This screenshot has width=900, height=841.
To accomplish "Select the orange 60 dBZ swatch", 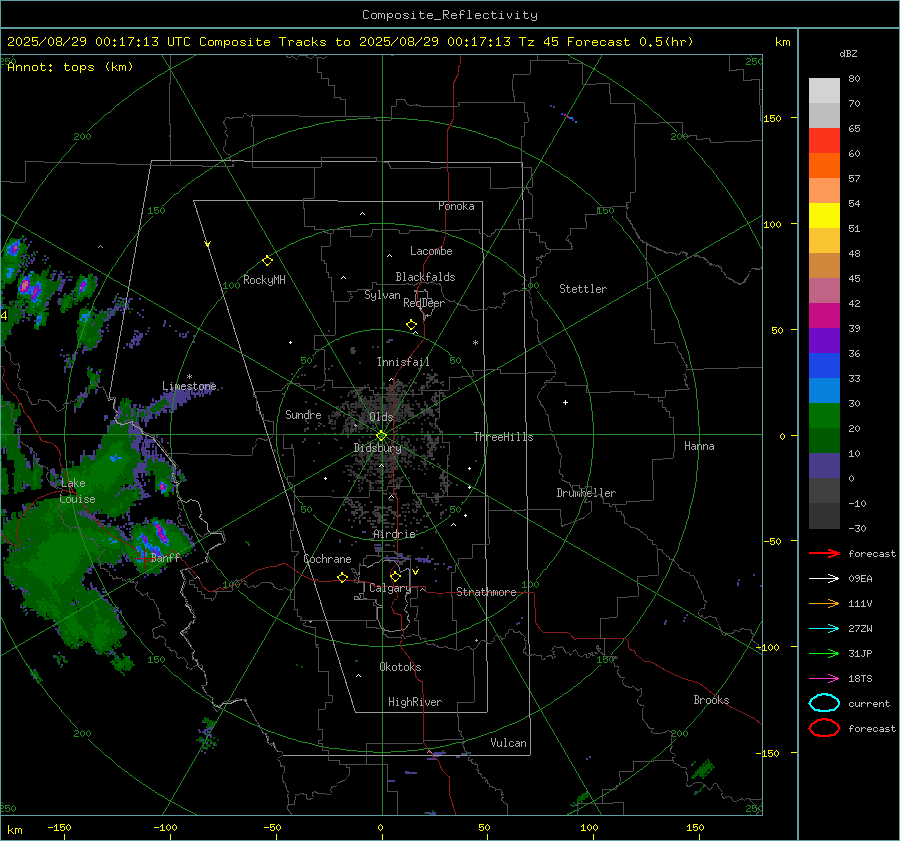I will click(x=824, y=165).
